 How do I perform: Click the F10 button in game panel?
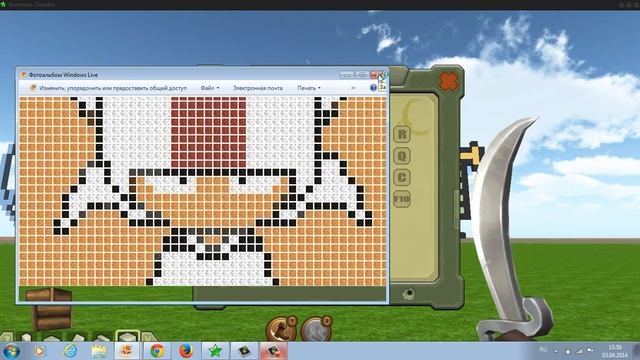(402, 199)
